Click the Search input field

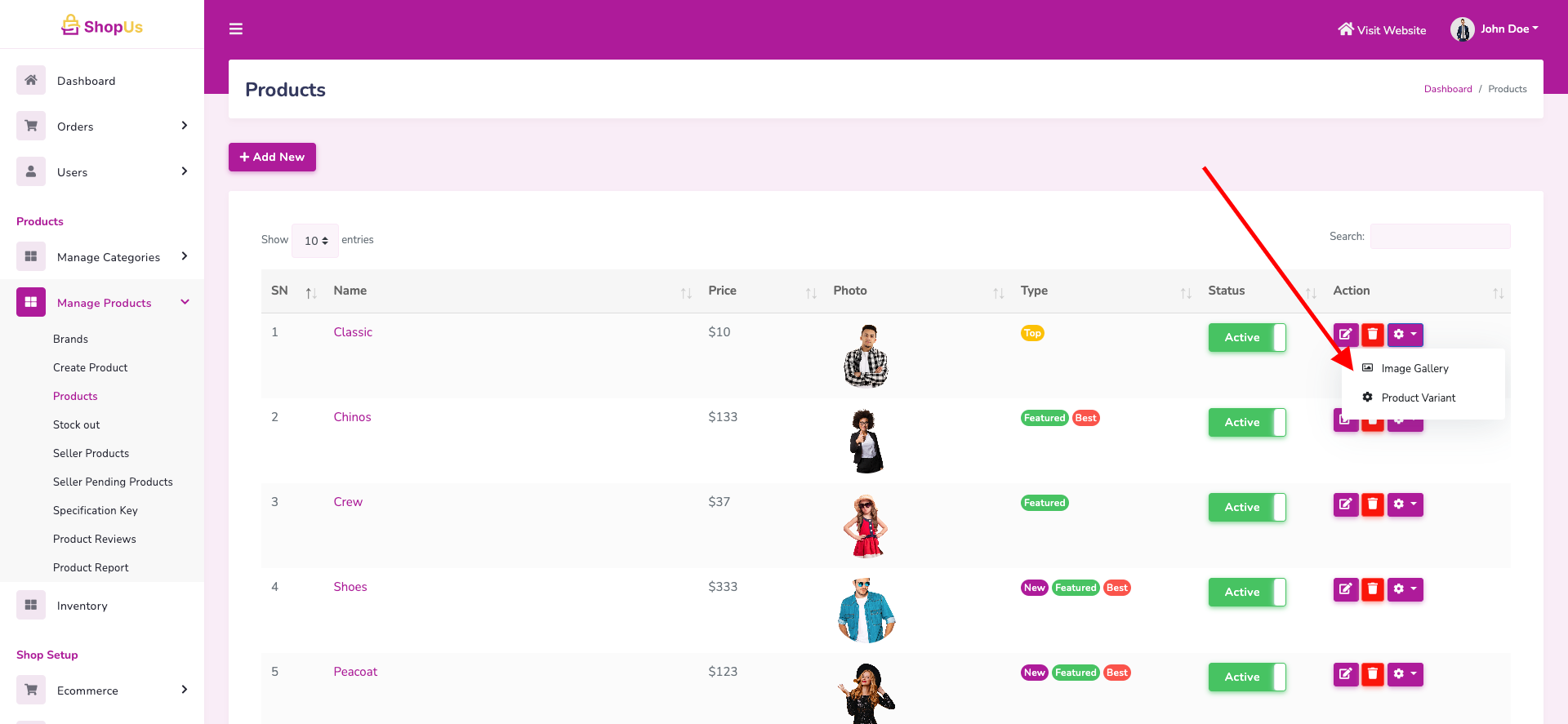click(1440, 237)
